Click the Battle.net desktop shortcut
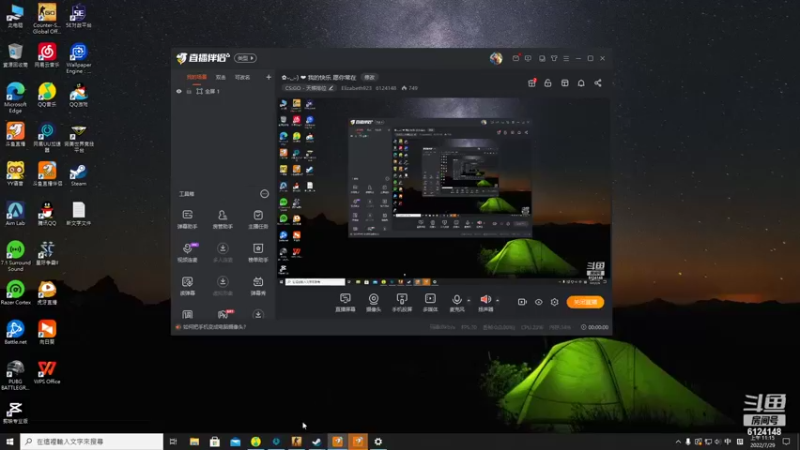Viewport: 800px width, 450px height. coord(15,332)
